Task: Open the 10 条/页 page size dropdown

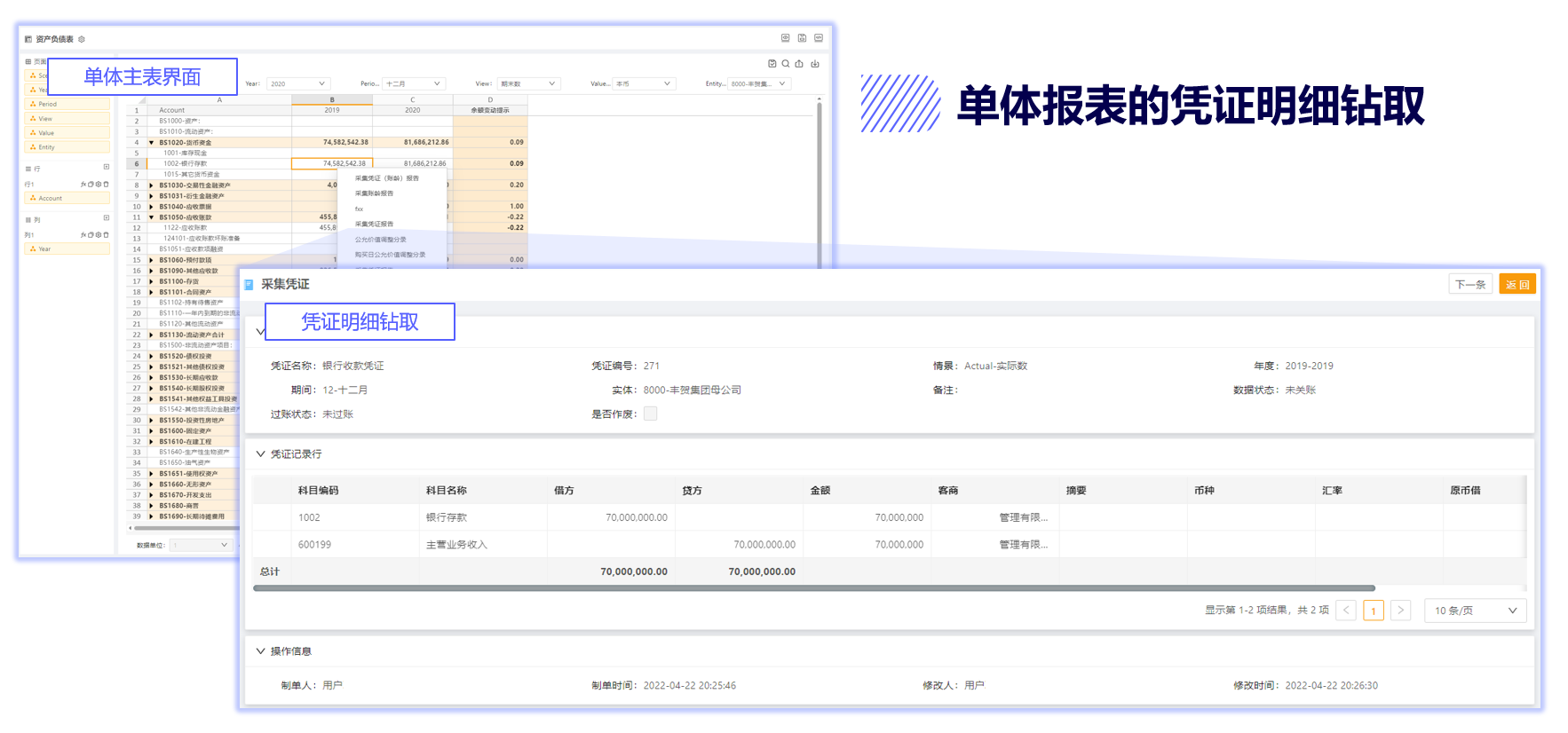Action: (x=1475, y=611)
